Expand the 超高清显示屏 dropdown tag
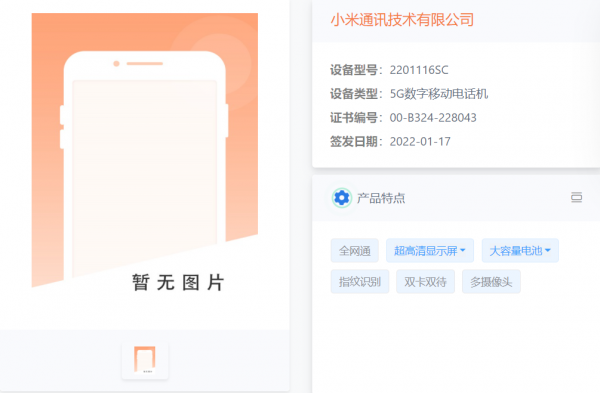The width and height of the screenshot is (600, 393). coord(430,251)
